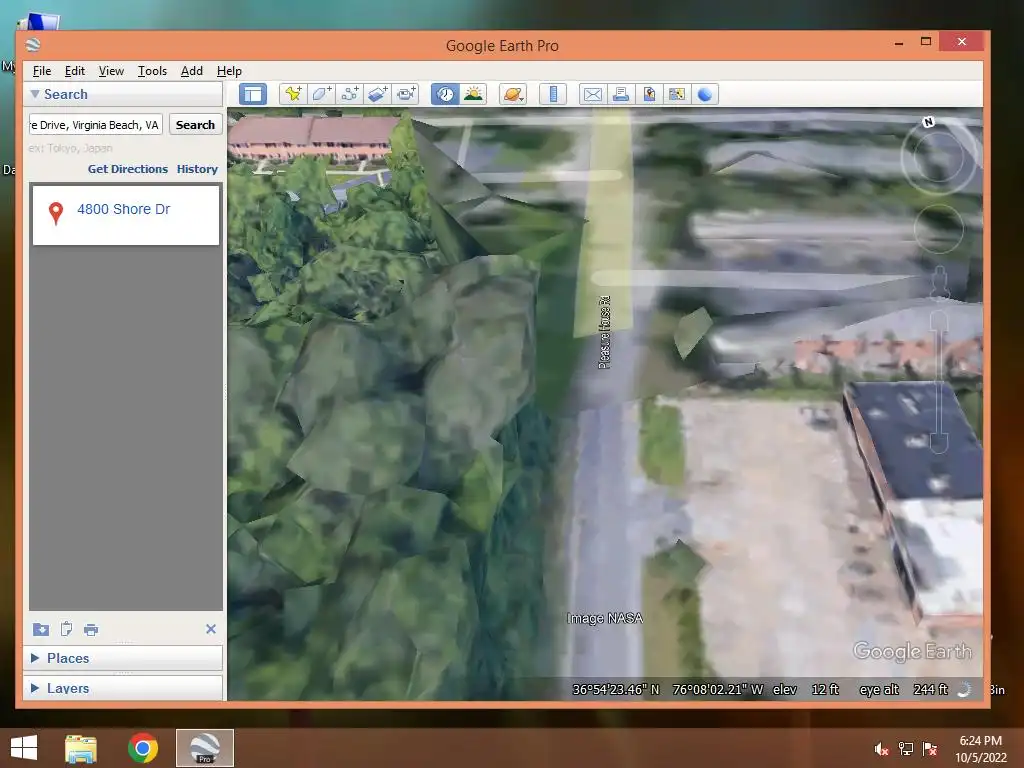Select the Add Path tool
The height and width of the screenshot is (768, 1024).
click(x=349, y=94)
